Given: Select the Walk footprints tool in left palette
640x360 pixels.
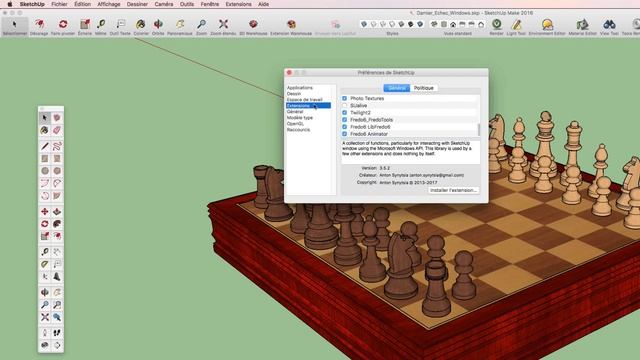Looking at the screenshot, I should [x=57, y=333].
